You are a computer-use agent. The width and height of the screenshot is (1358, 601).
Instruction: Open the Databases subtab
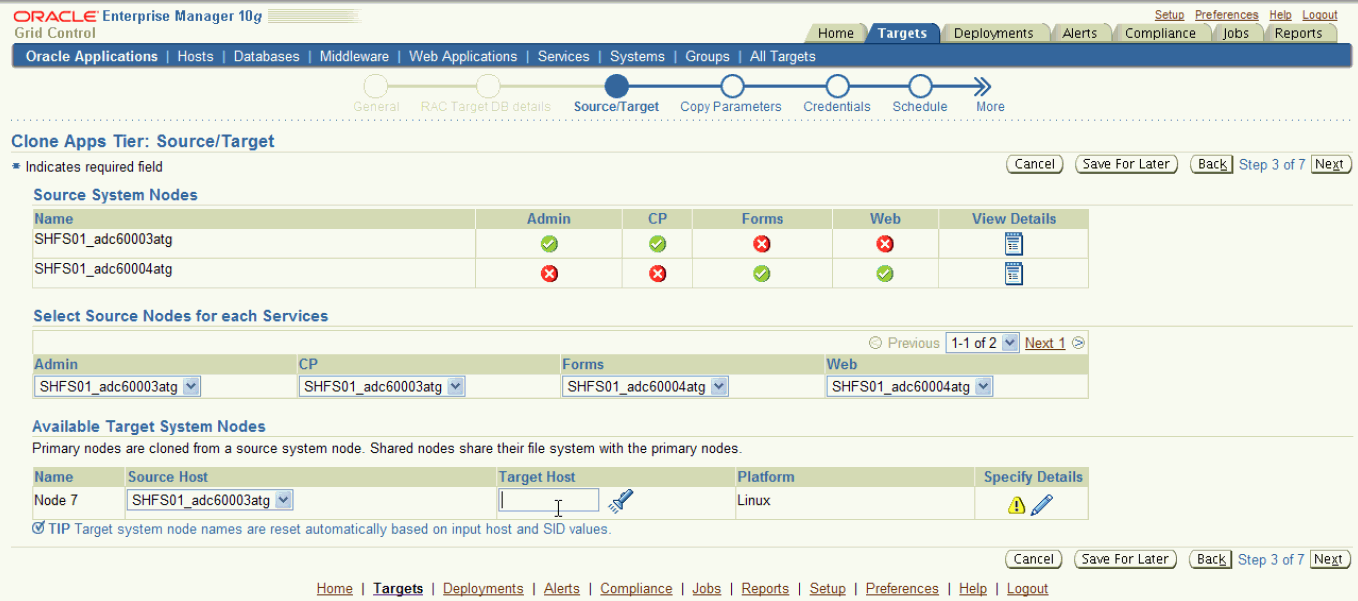tap(266, 57)
